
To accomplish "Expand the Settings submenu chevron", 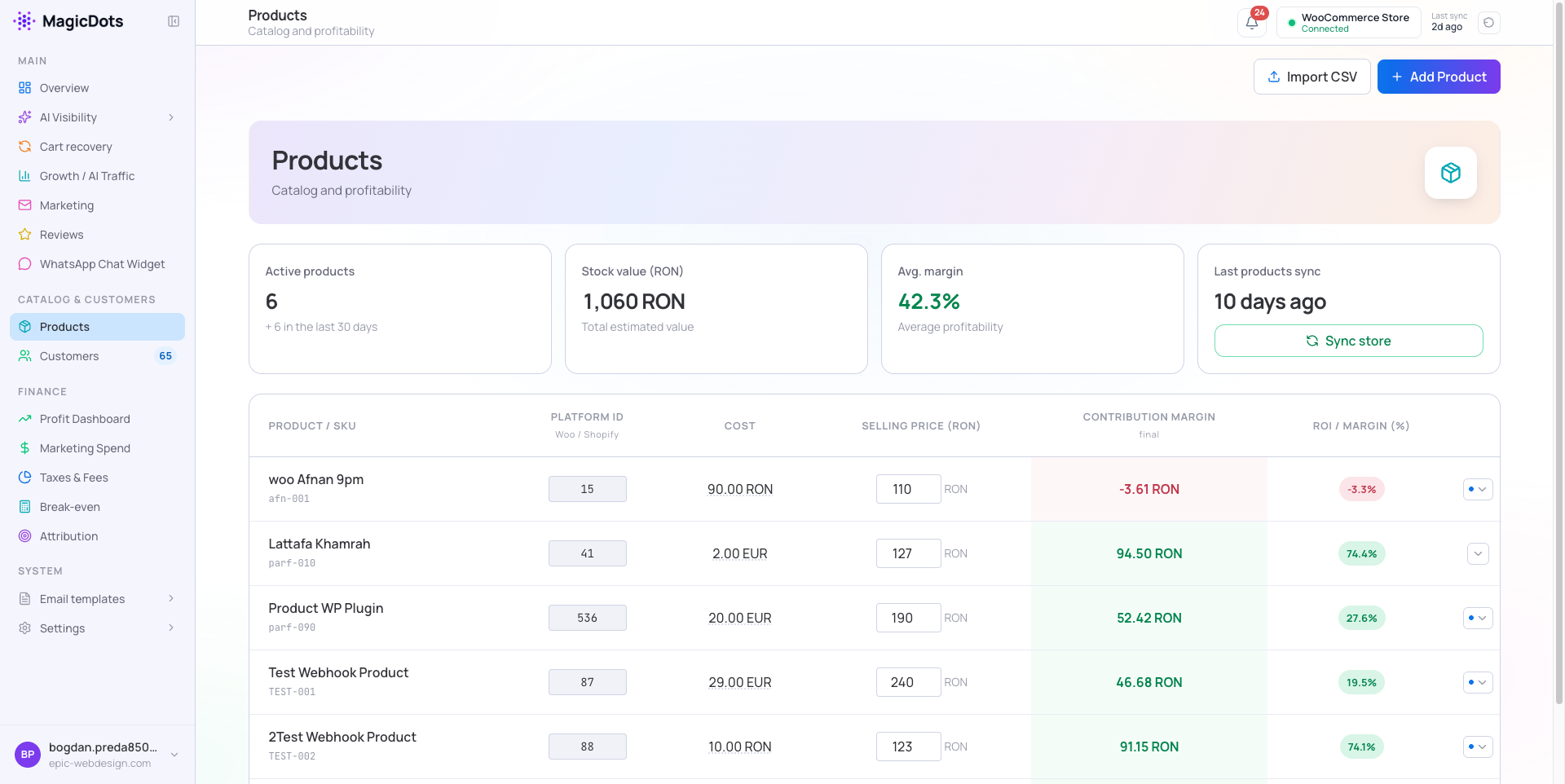I will click(171, 628).
